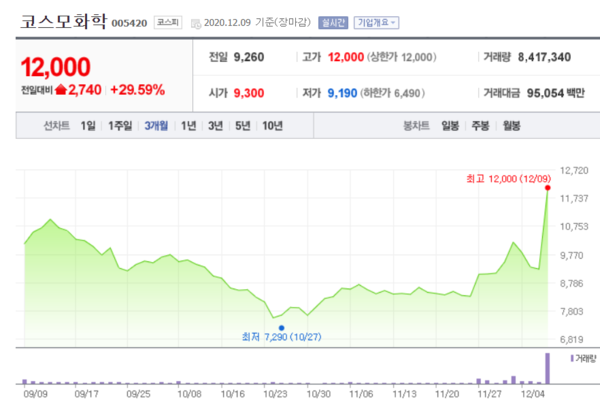The image size is (600, 407).
Task: Click the current price 12,000 in large red
Action: click(56, 67)
